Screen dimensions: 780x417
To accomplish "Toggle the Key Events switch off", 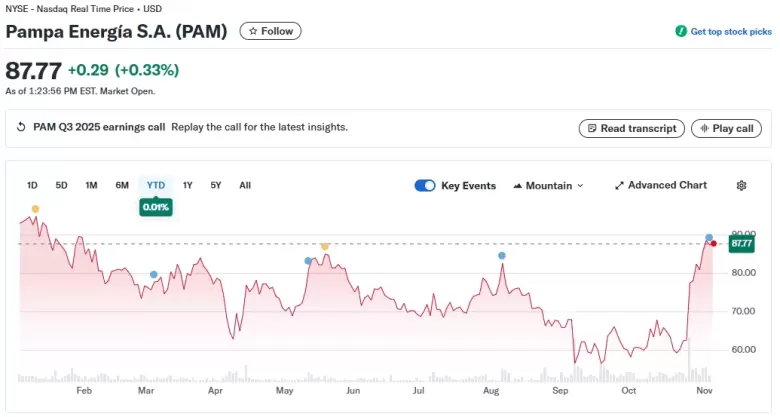I will (425, 186).
